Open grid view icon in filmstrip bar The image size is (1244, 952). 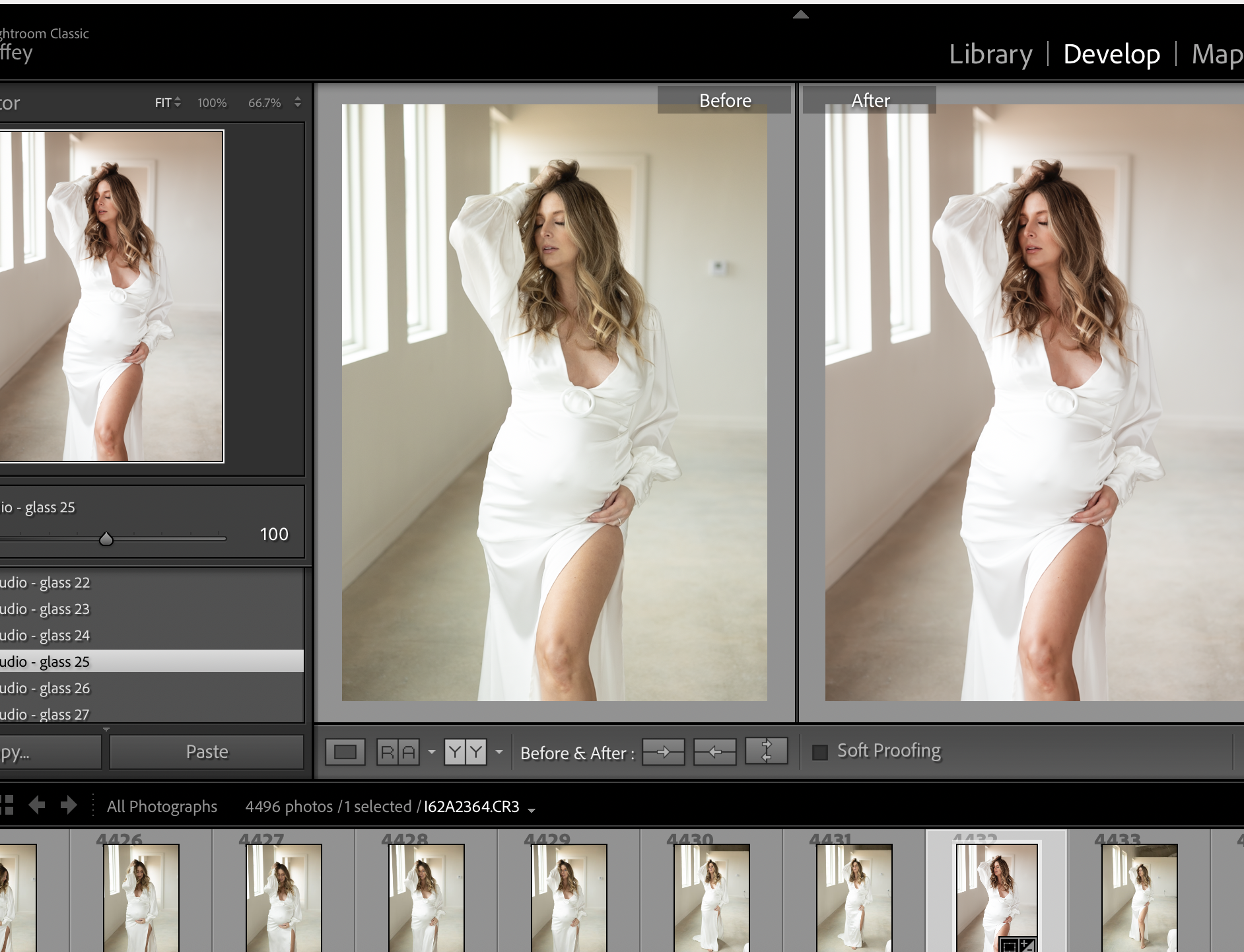[7, 805]
